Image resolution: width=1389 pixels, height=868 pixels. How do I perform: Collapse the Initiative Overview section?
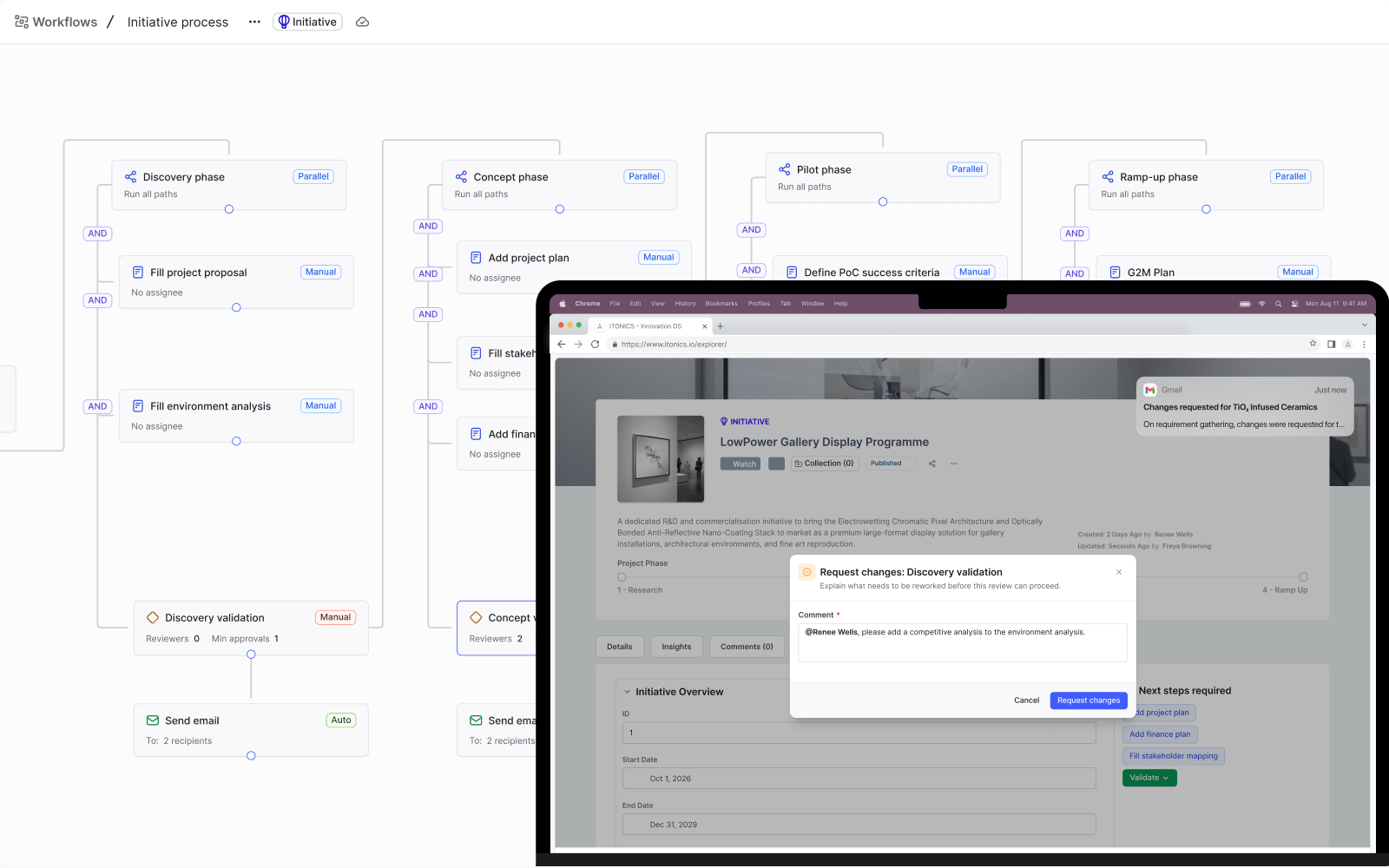pos(628,692)
